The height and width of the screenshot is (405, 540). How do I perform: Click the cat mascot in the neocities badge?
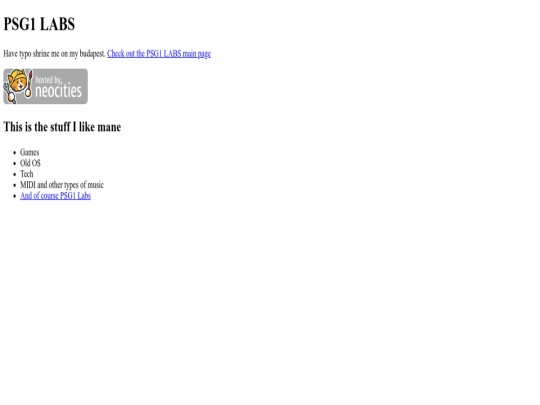click(16, 85)
